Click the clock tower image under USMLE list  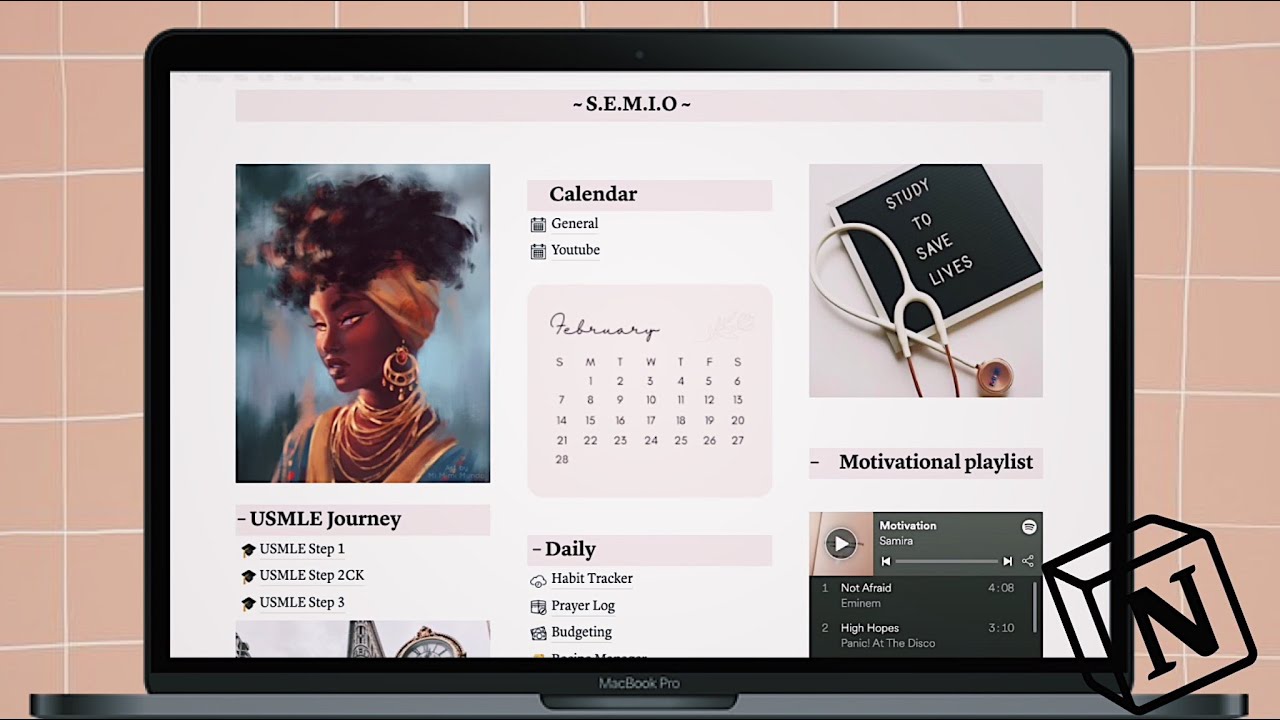pos(363,639)
